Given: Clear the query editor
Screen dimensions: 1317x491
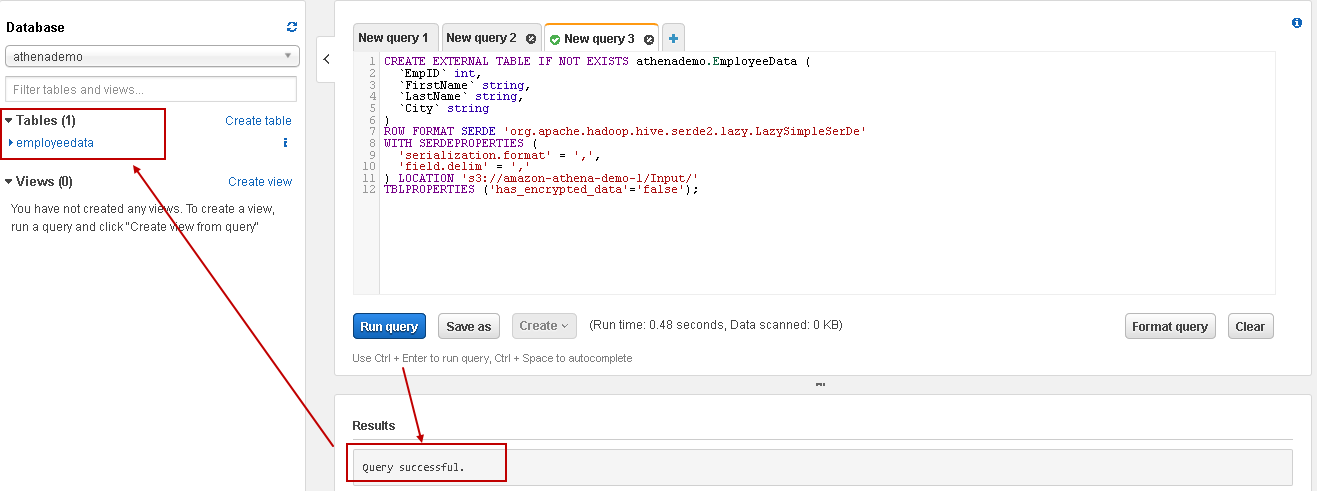Looking at the screenshot, I should [x=1250, y=326].
